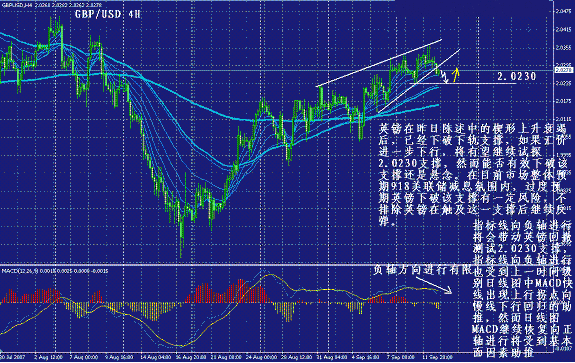Click the GBPUSD,H4 symbol header text
This screenshot has width=575, height=363.
pyautogui.click(x=52, y=5)
